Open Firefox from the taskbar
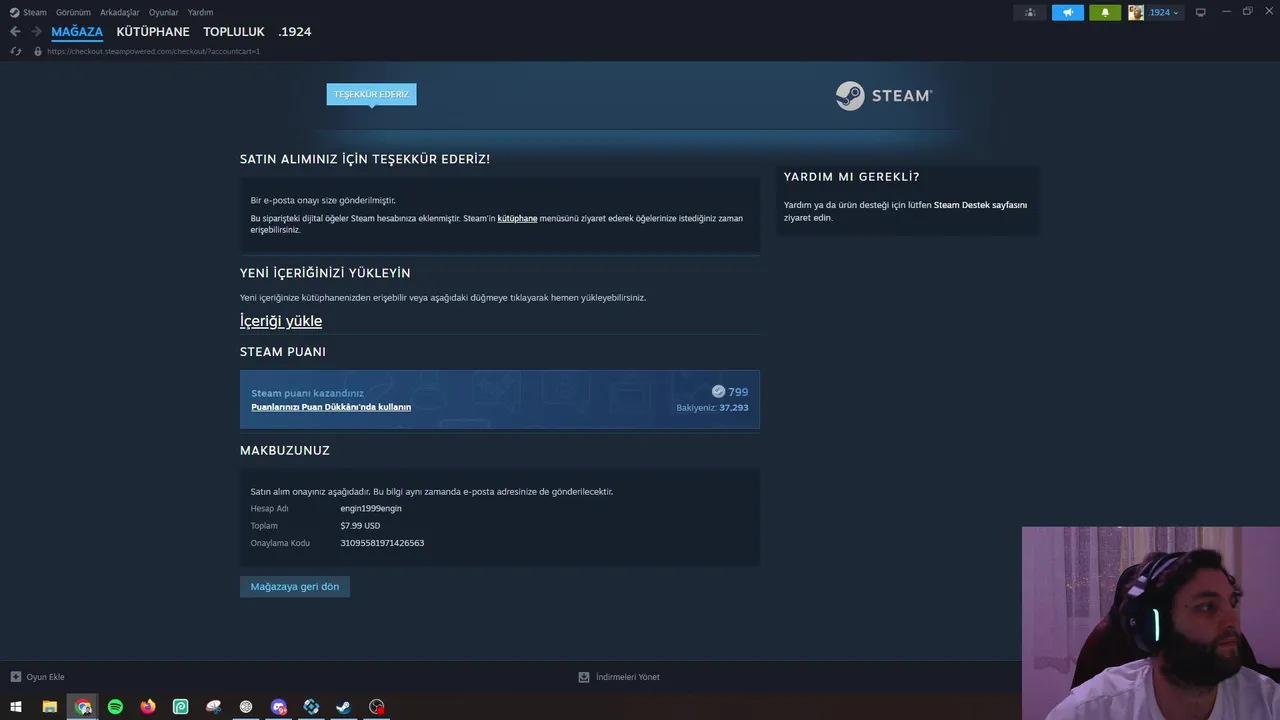Image resolution: width=1280 pixels, height=720 pixels. (148, 707)
